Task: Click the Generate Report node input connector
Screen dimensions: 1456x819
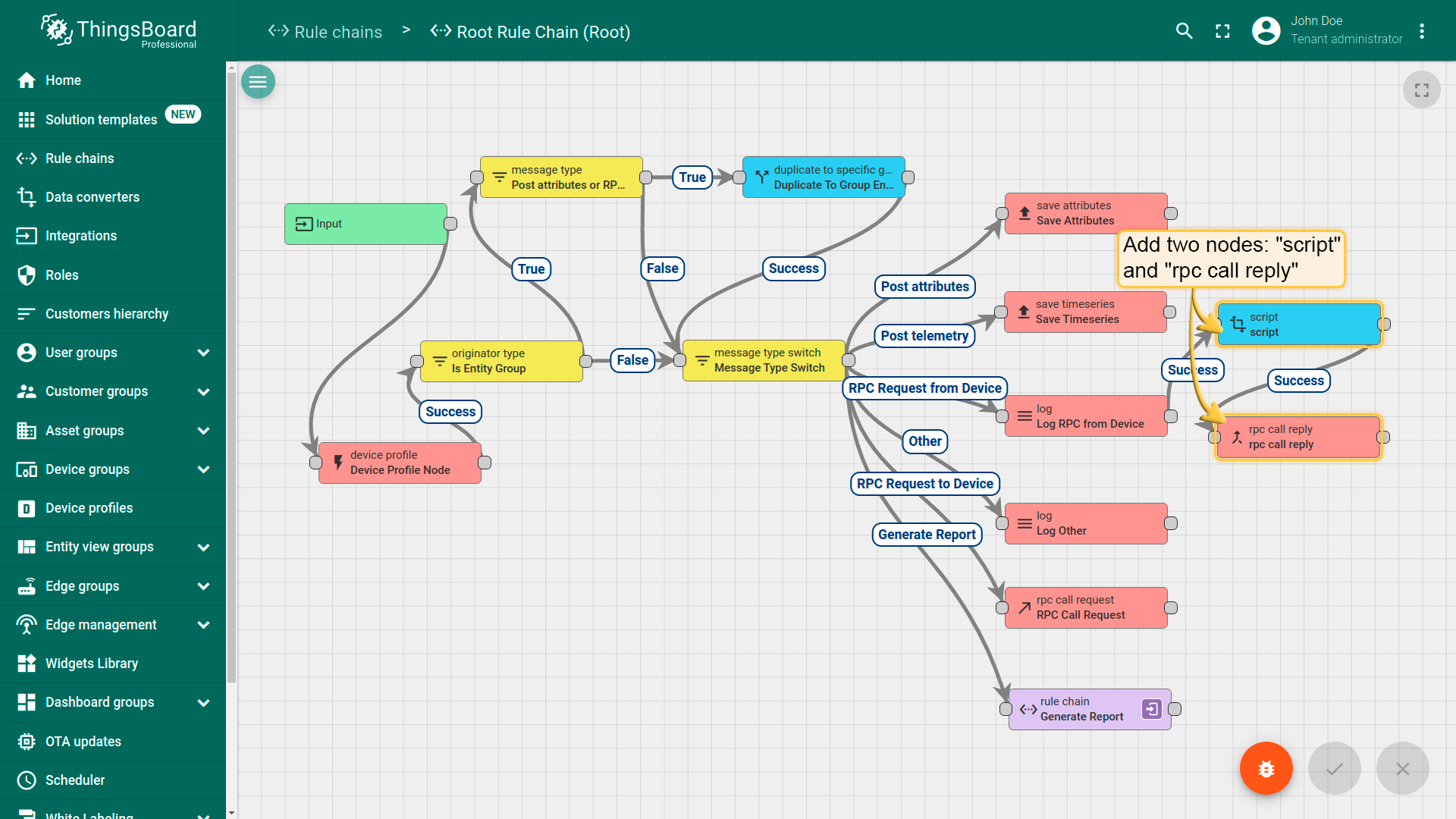Action: click(x=1006, y=709)
